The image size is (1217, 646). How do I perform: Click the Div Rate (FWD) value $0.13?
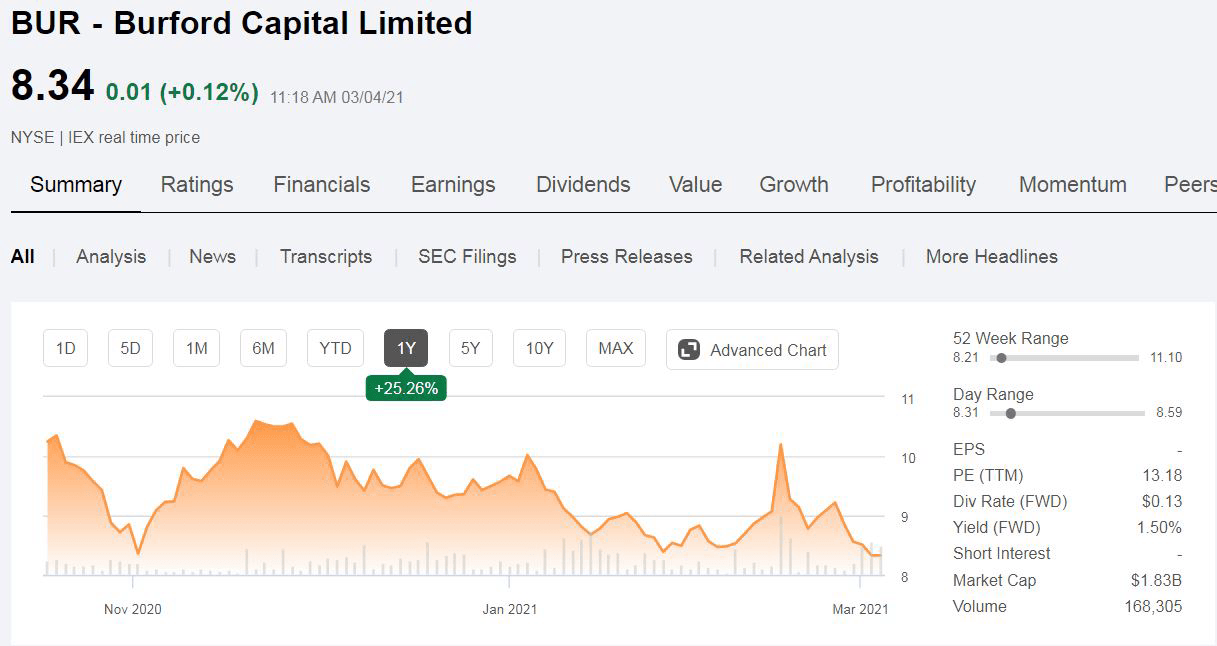(1161, 501)
